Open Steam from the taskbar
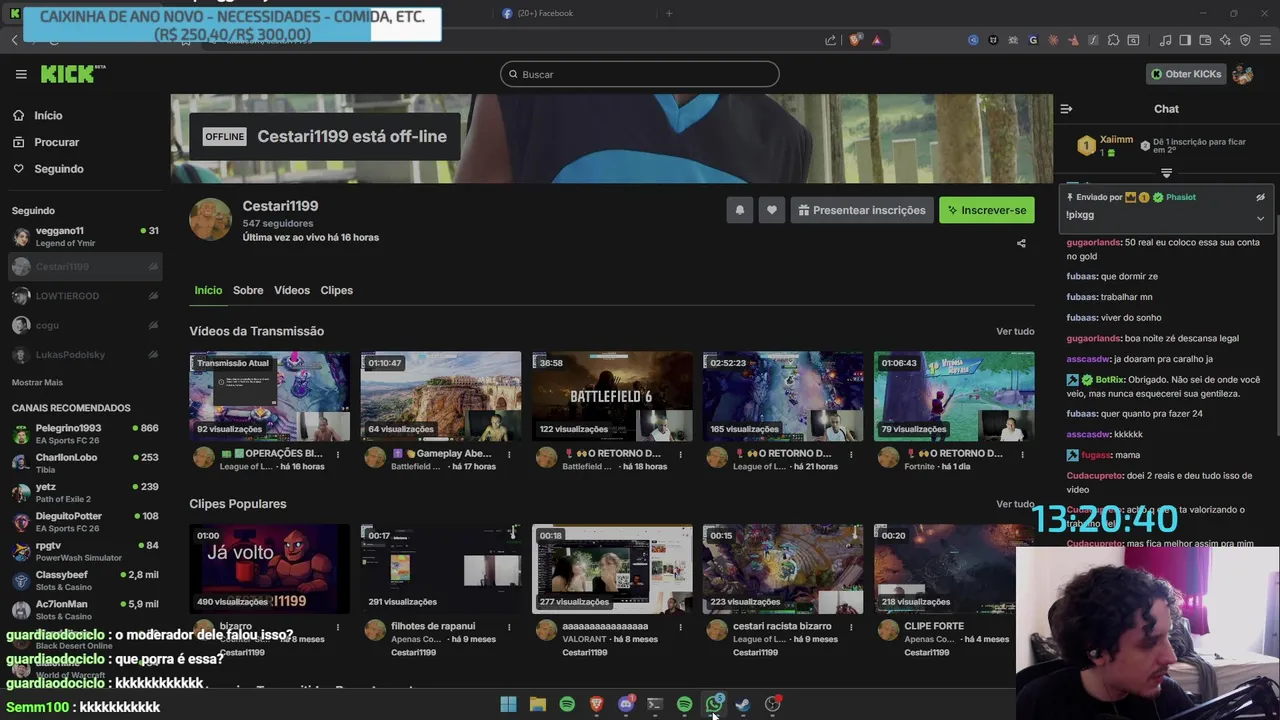This screenshot has height=720, width=1280. click(743, 704)
